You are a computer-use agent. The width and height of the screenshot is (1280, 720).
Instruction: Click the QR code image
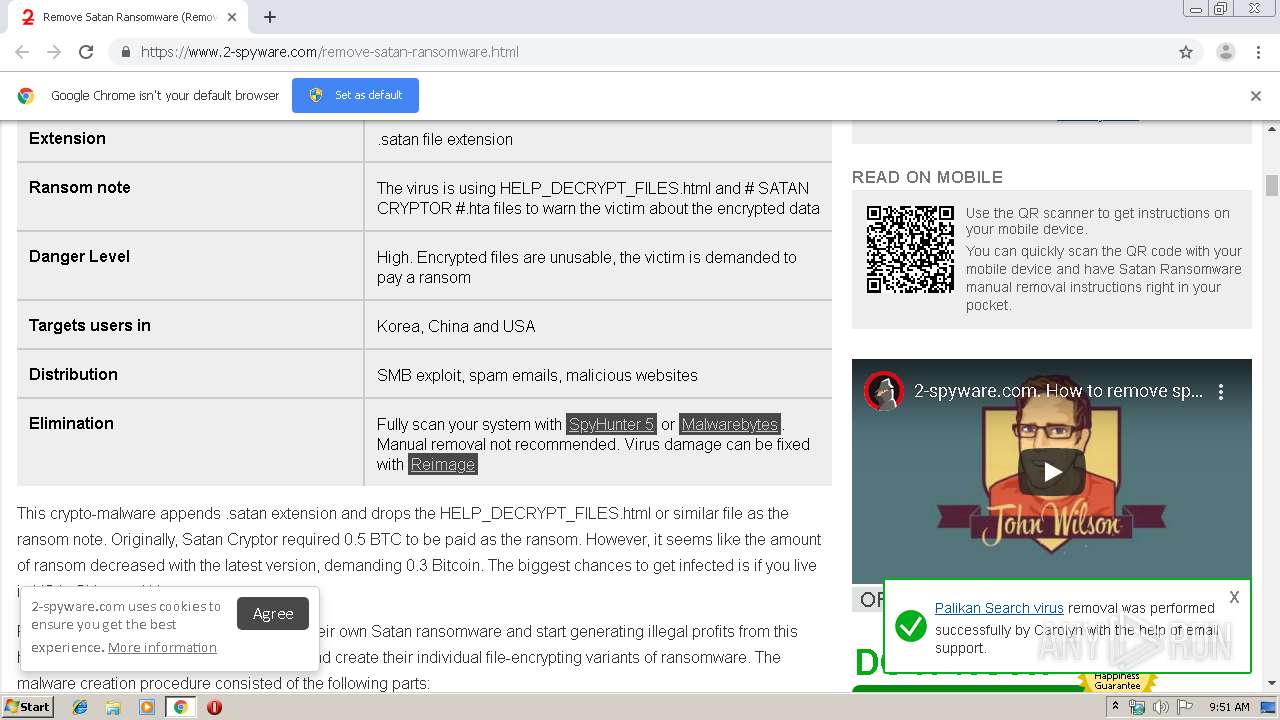(910, 249)
